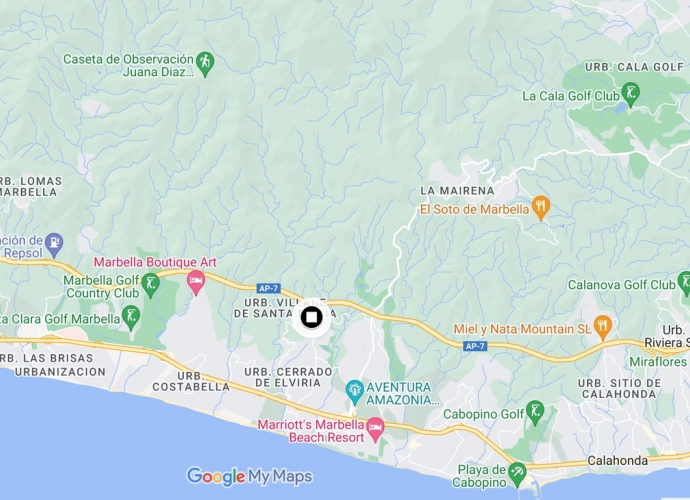Select Miel y Nata Mountain restaurant pin
Image resolution: width=690 pixels, height=500 pixels.
pyautogui.click(x=602, y=328)
